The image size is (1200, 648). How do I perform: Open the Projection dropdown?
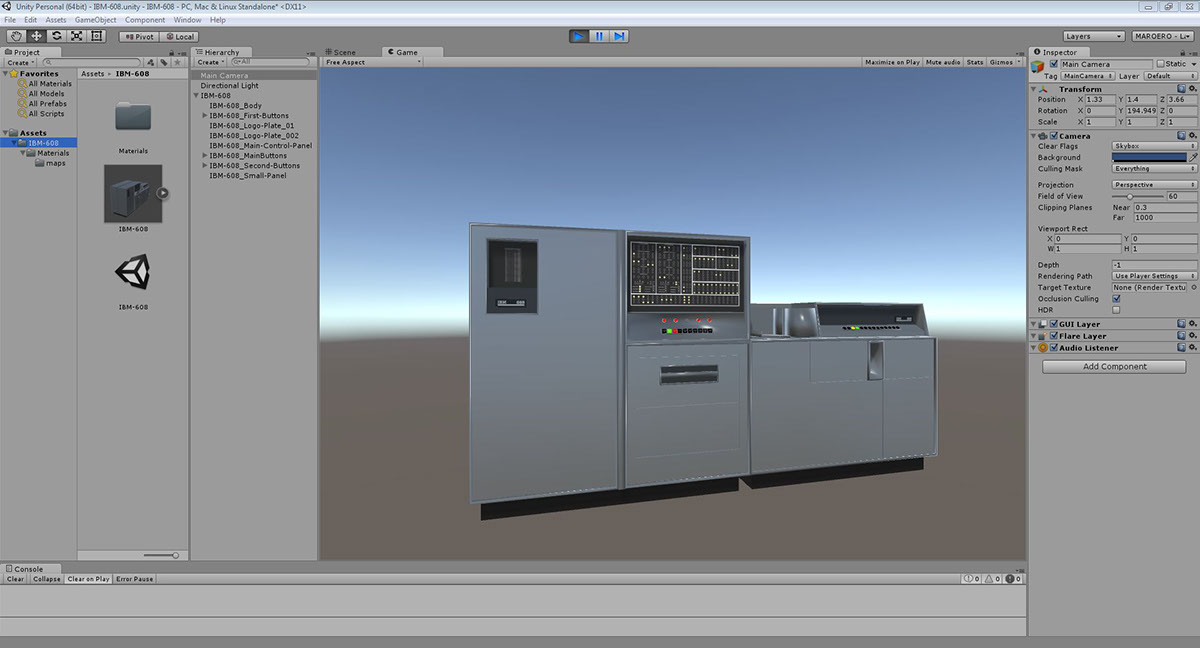pyautogui.click(x=1154, y=185)
